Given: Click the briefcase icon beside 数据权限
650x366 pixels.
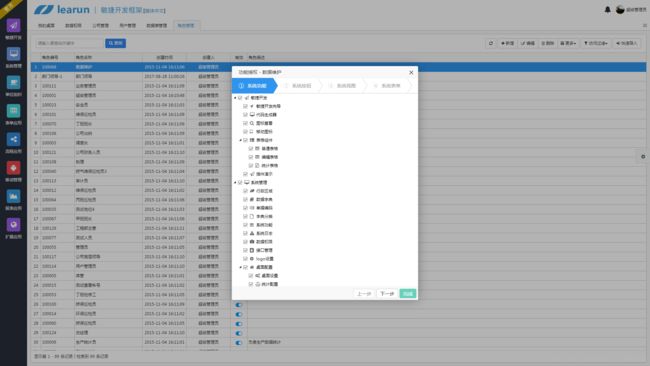Looking at the screenshot, I should point(252,242).
